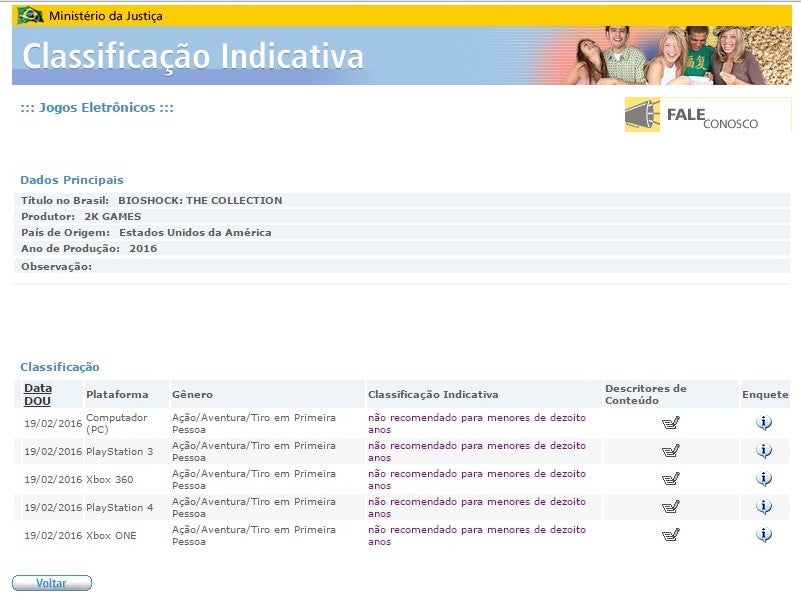
Task: Select the Xbox ONE platform cell
Action: pyautogui.click(x=111, y=536)
